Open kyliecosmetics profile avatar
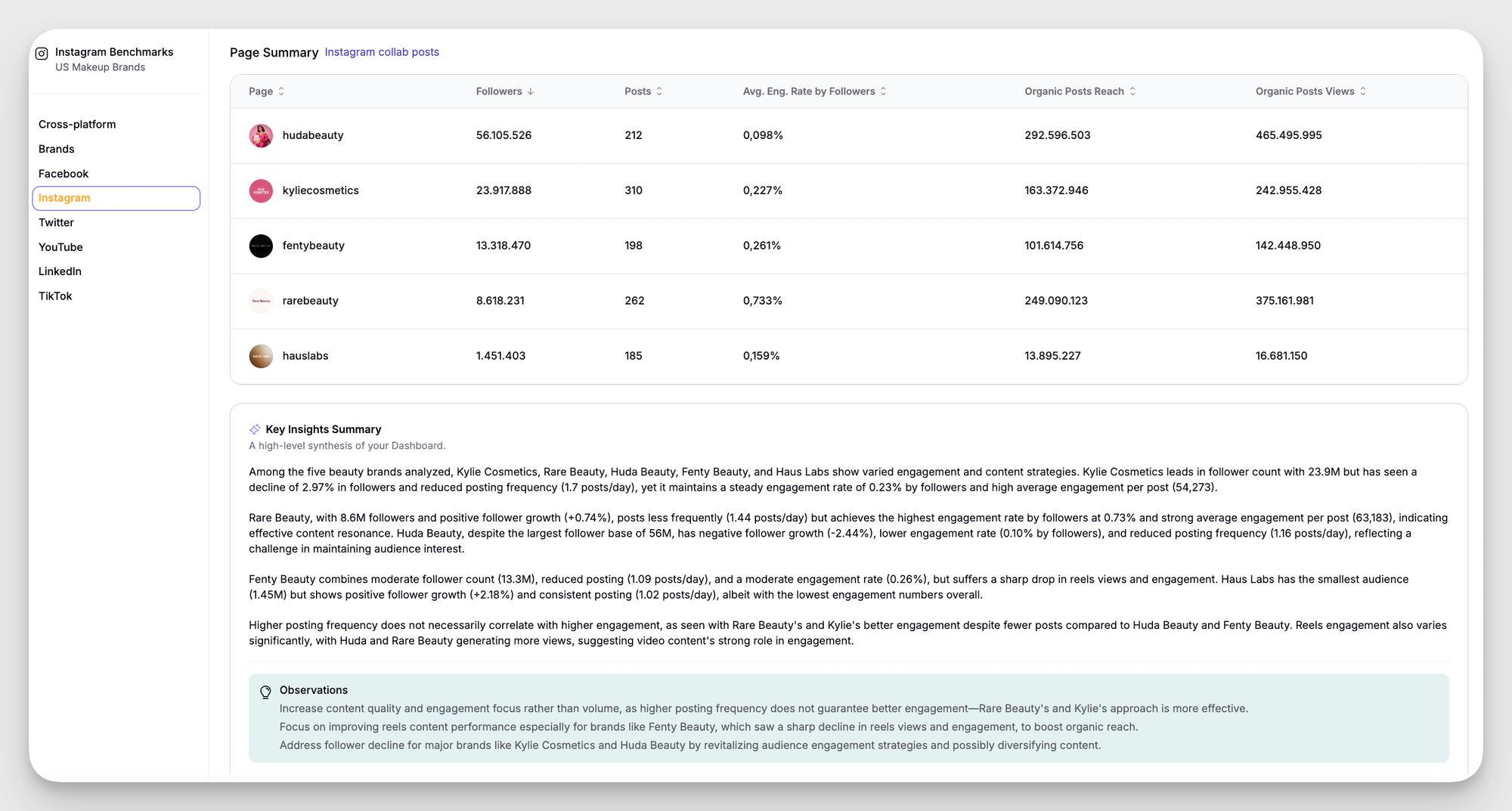 click(x=261, y=190)
